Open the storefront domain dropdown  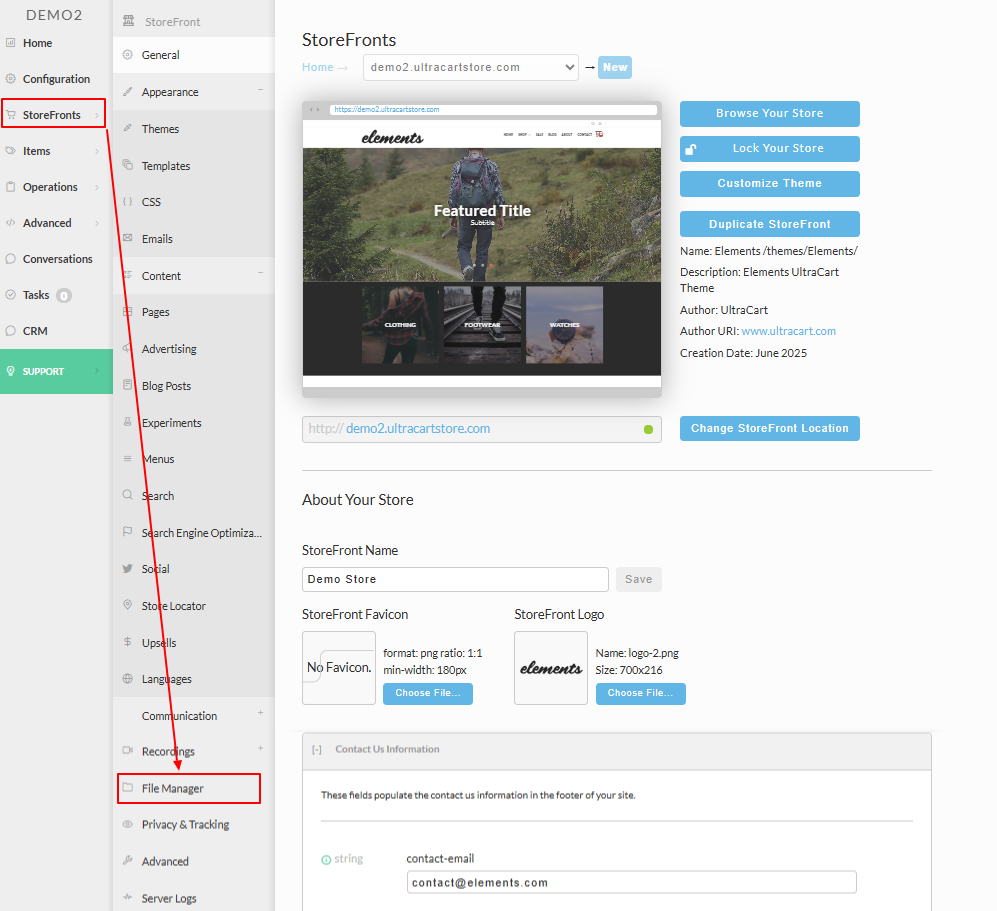click(x=471, y=67)
